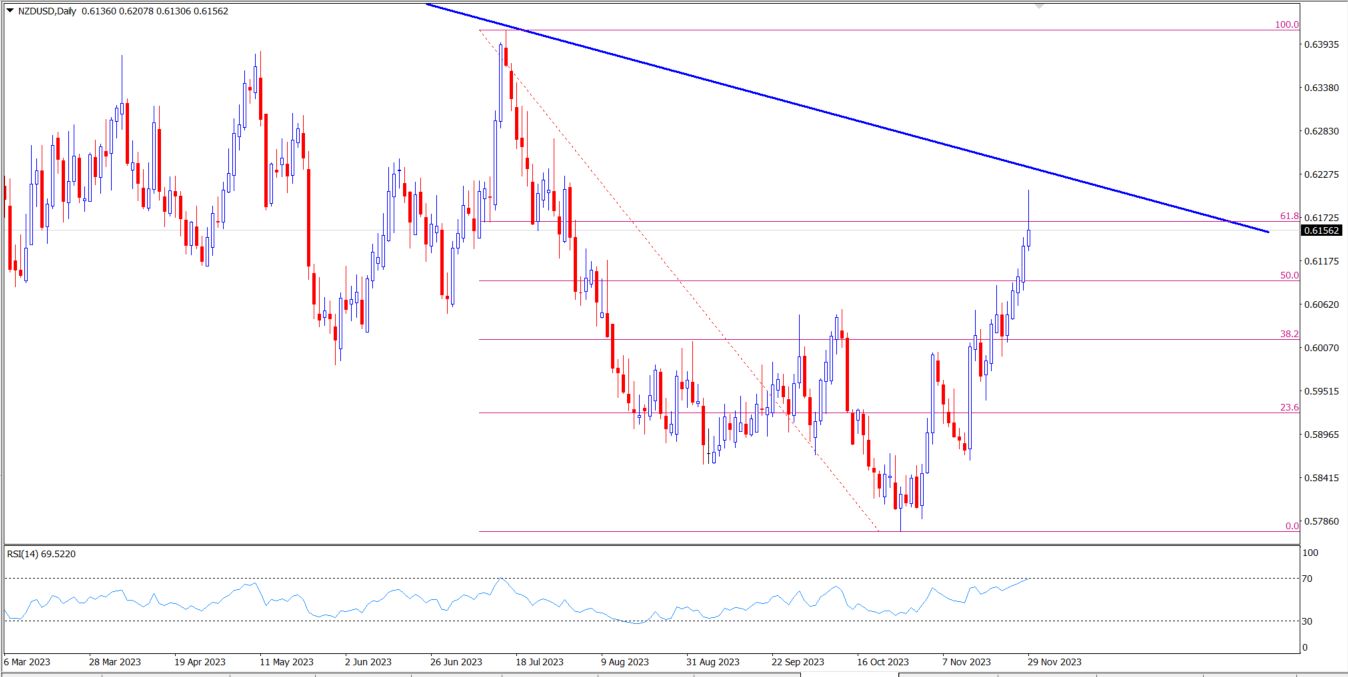Click the 19 Apr 2023 date label

200,662
